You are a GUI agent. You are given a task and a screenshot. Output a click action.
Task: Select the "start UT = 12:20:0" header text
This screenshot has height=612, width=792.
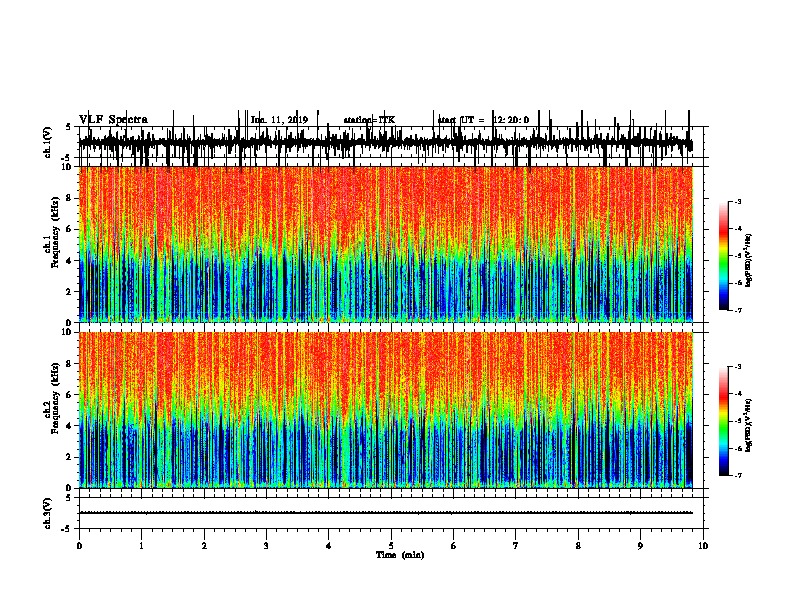(483, 120)
